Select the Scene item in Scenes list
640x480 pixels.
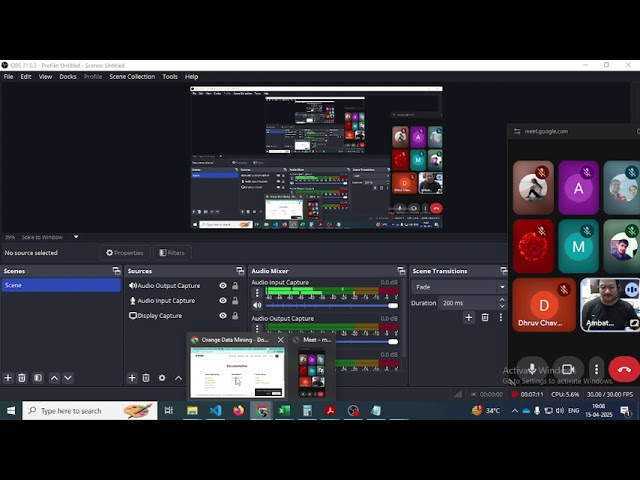click(61, 285)
